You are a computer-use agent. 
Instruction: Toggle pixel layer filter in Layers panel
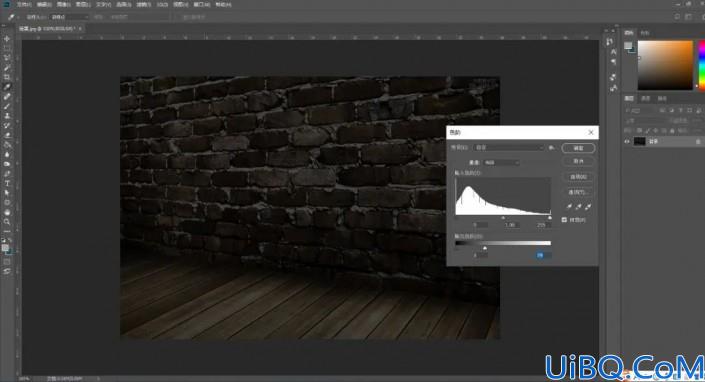pyautogui.click(x=662, y=110)
